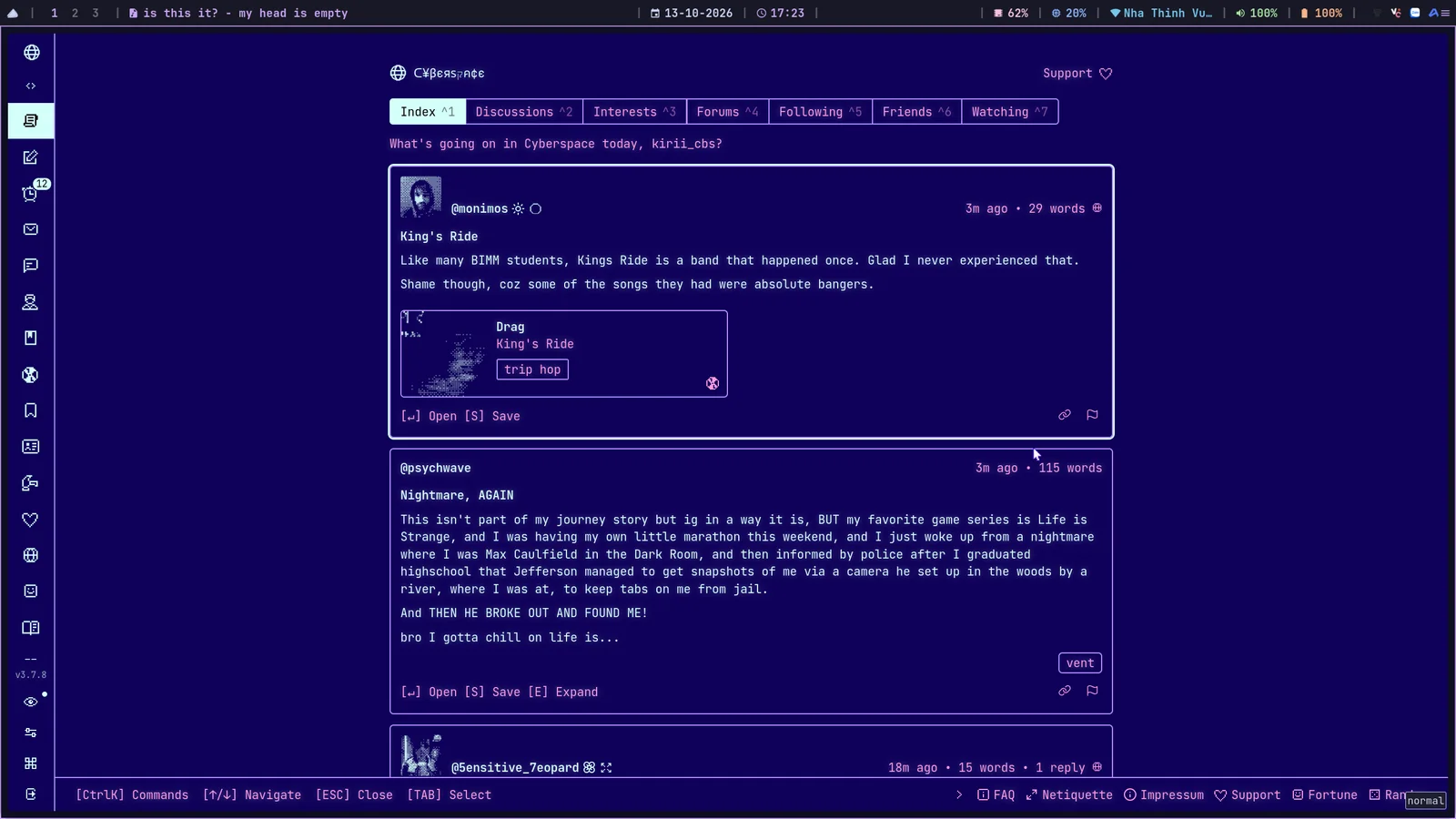Click the heart icon in the left sidebar
1456x819 pixels.
tap(31, 520)
